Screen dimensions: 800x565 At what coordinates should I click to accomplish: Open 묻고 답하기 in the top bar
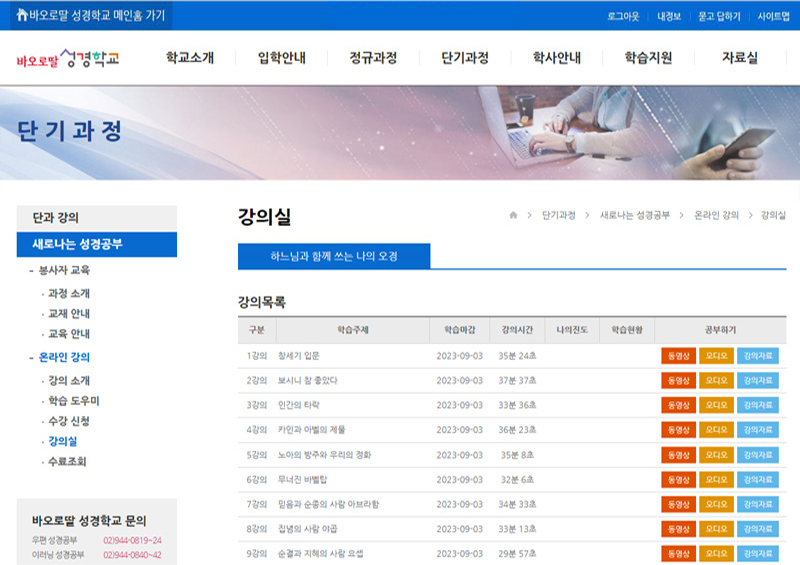[x=719, y=16]
